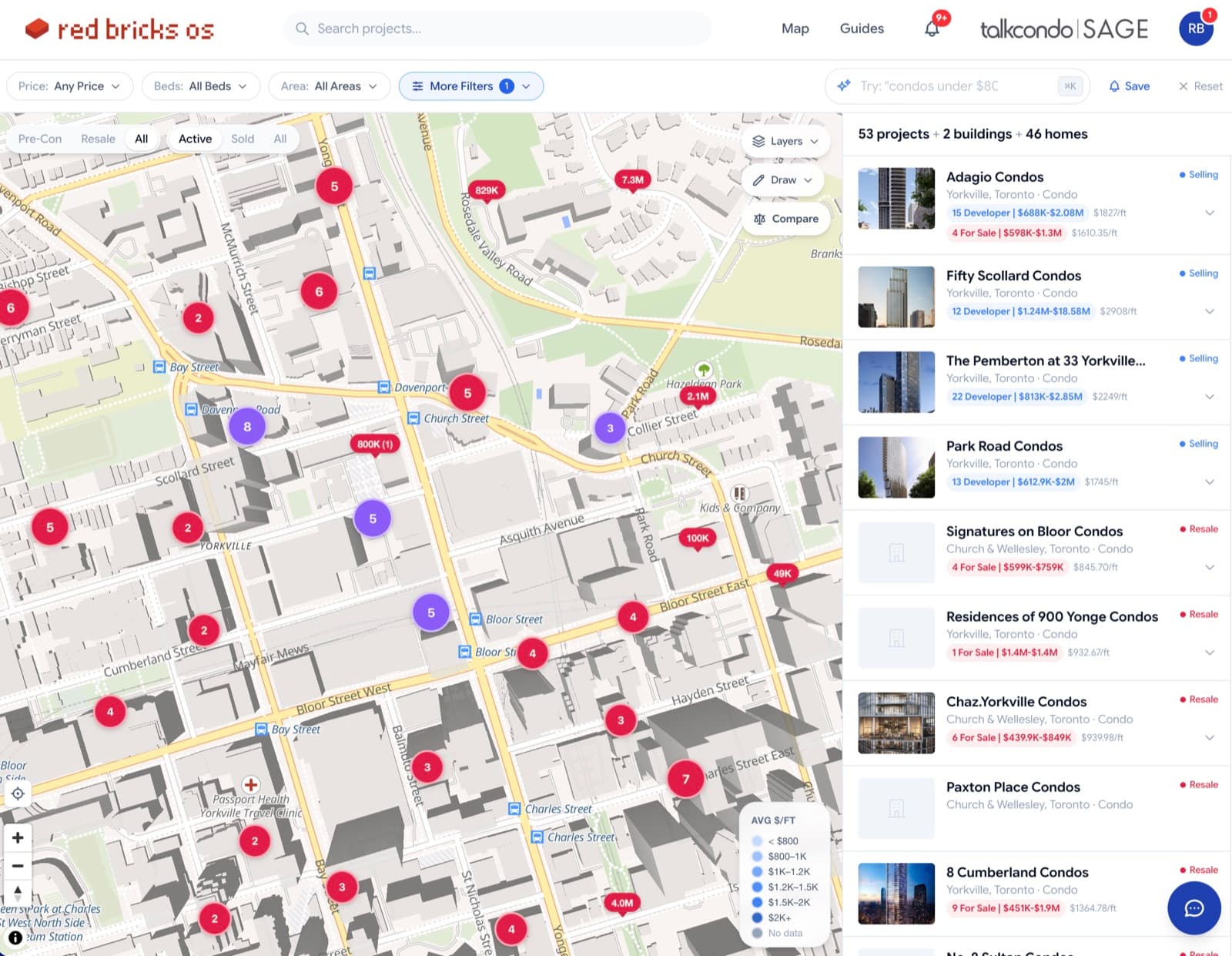The image size is (1232, 956).
Task: Expand The Pemberton listing chevron
Action: pyautogui.click(x=1210, y=397)
